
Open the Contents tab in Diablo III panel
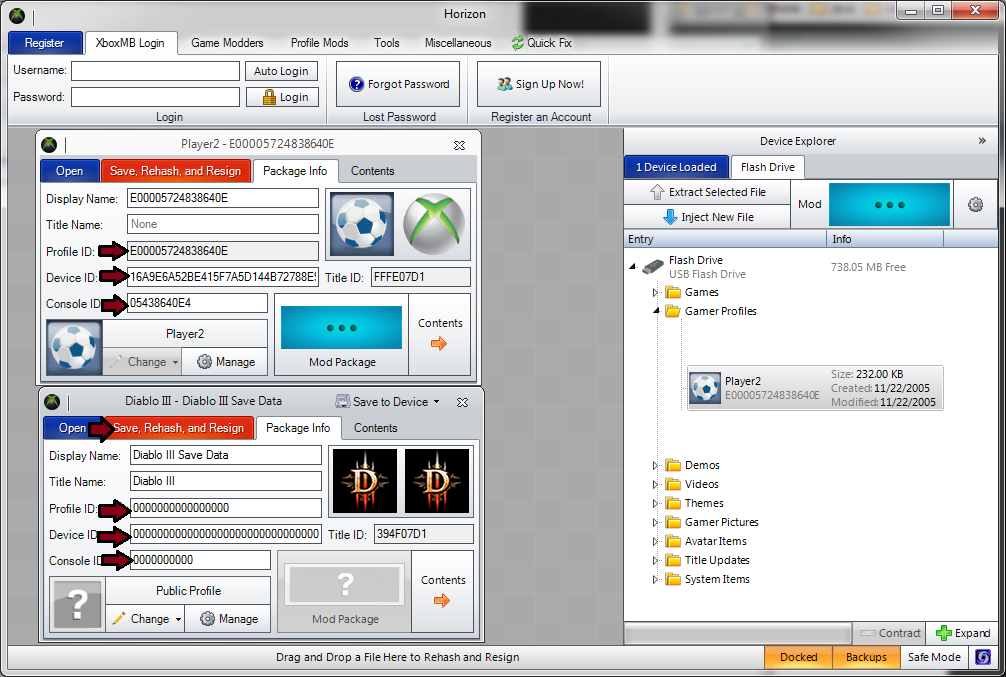375,428
